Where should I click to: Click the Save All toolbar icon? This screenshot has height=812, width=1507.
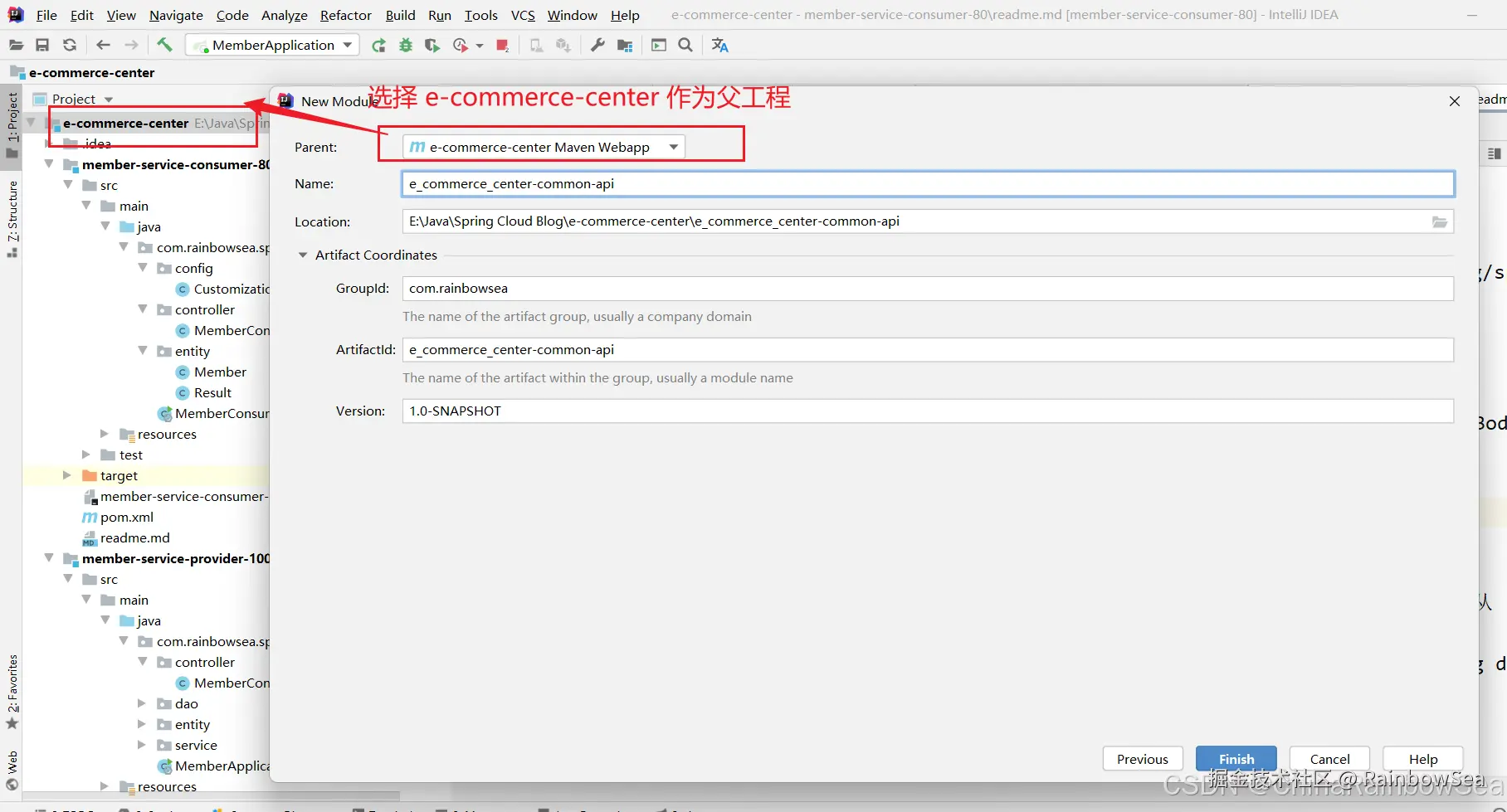click(42, 46)
